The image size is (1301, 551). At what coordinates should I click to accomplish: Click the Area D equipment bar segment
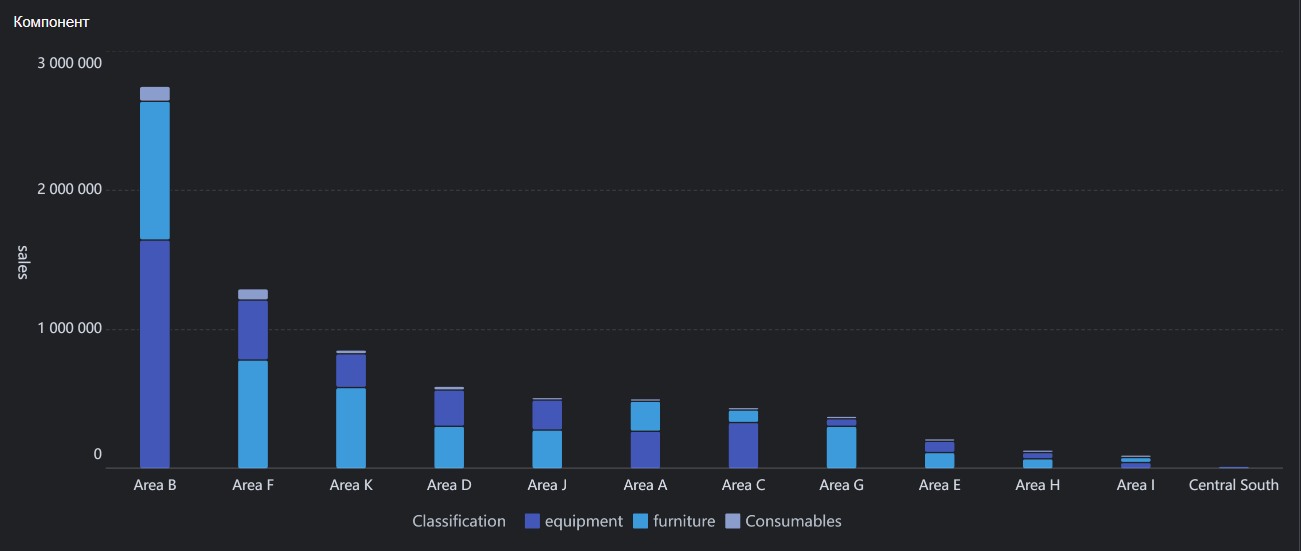coord(449,408)
